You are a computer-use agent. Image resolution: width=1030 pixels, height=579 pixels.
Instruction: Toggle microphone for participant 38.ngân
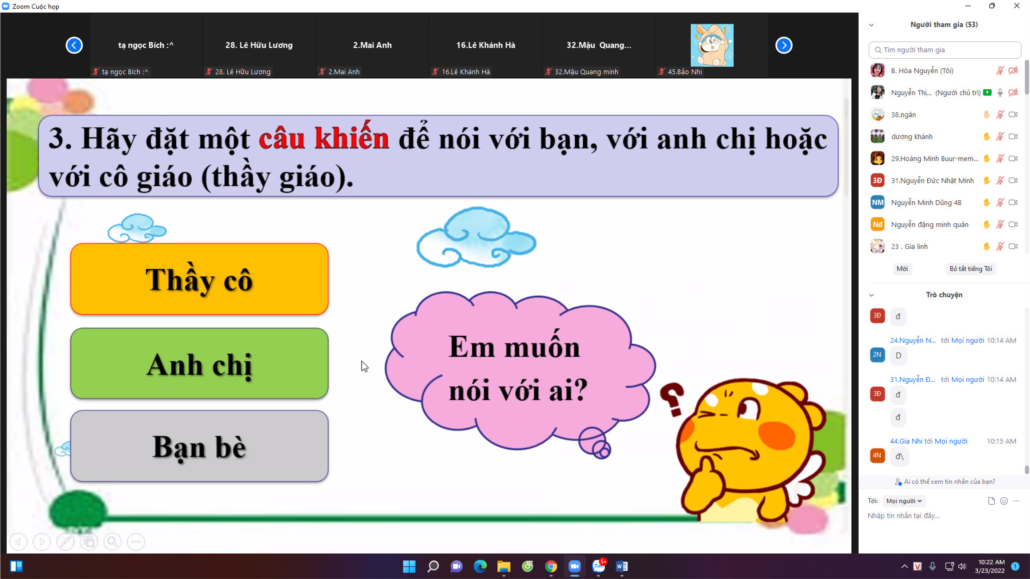tap(1000, 115)
